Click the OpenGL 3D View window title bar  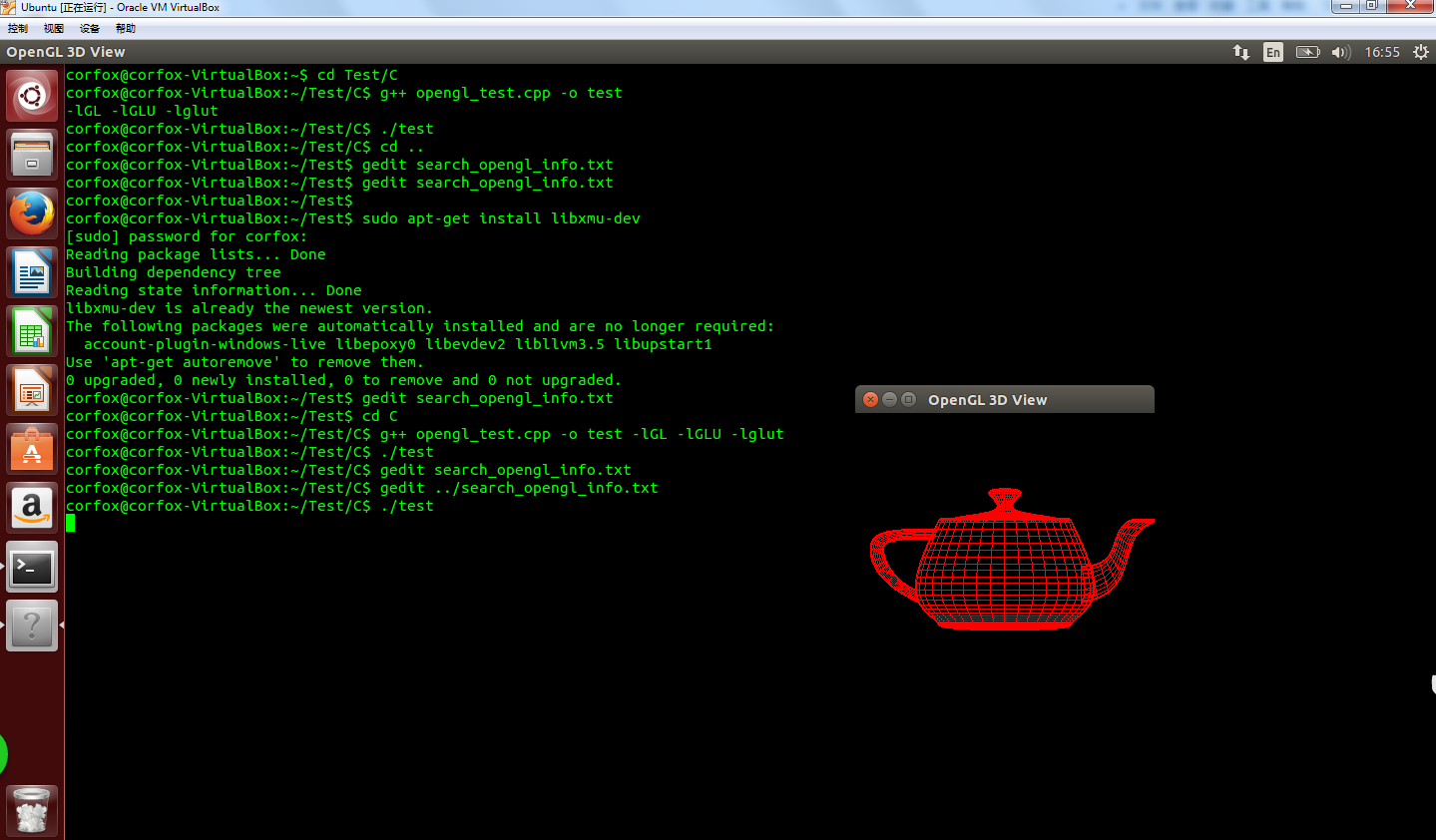tap(1005, 399)
